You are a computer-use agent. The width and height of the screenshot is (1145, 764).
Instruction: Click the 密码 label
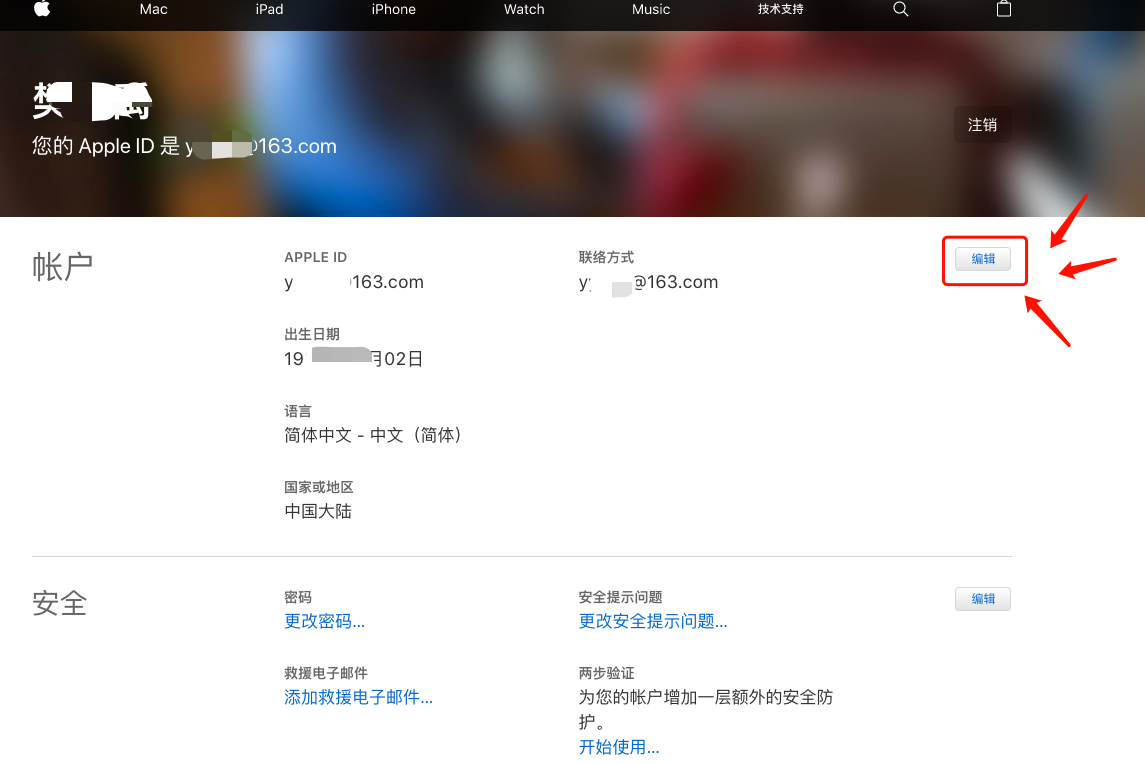pyautogui.click(x=298, y=597)
